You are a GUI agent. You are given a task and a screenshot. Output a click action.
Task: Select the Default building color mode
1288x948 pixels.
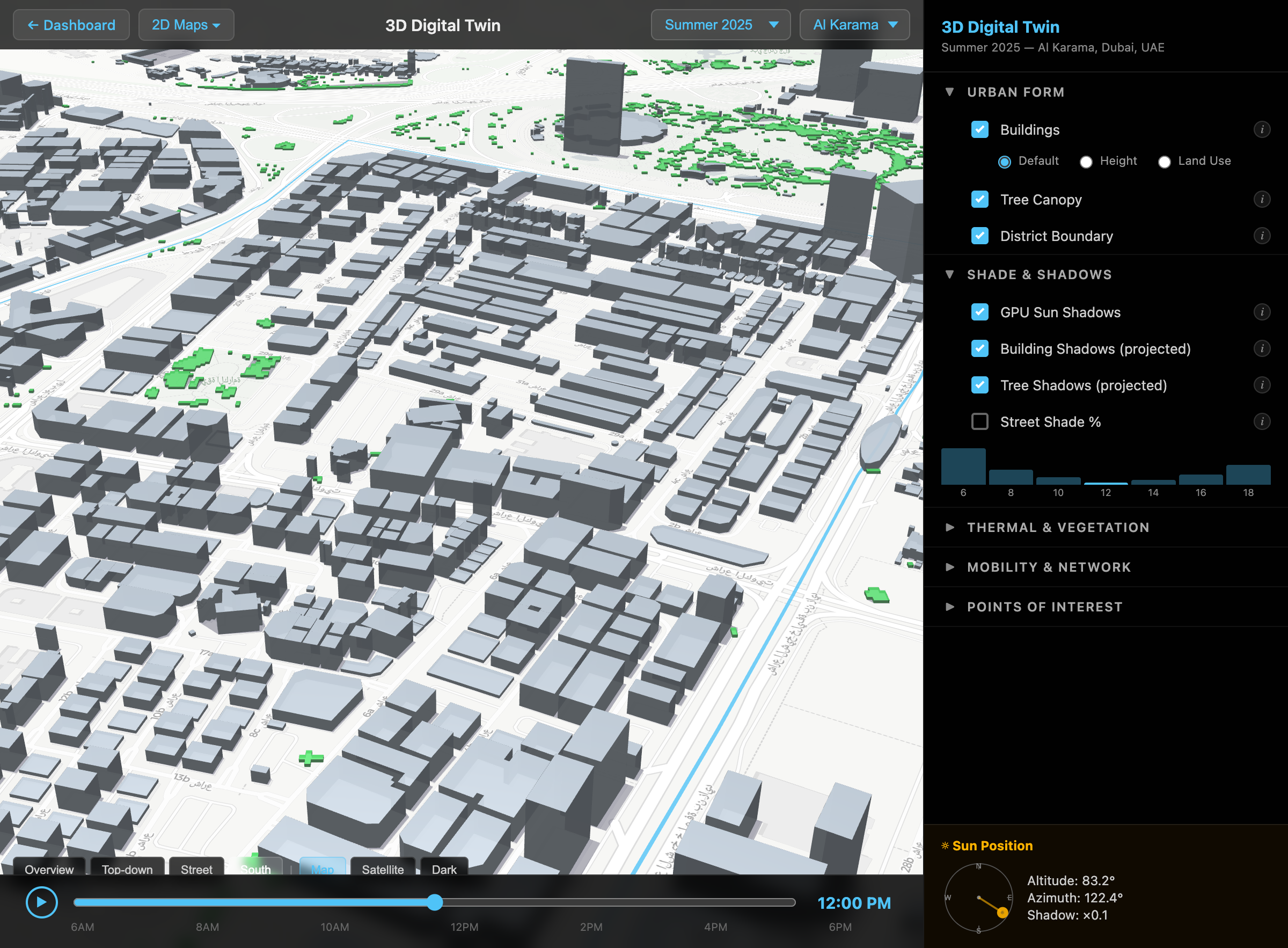click(1005, 162)
